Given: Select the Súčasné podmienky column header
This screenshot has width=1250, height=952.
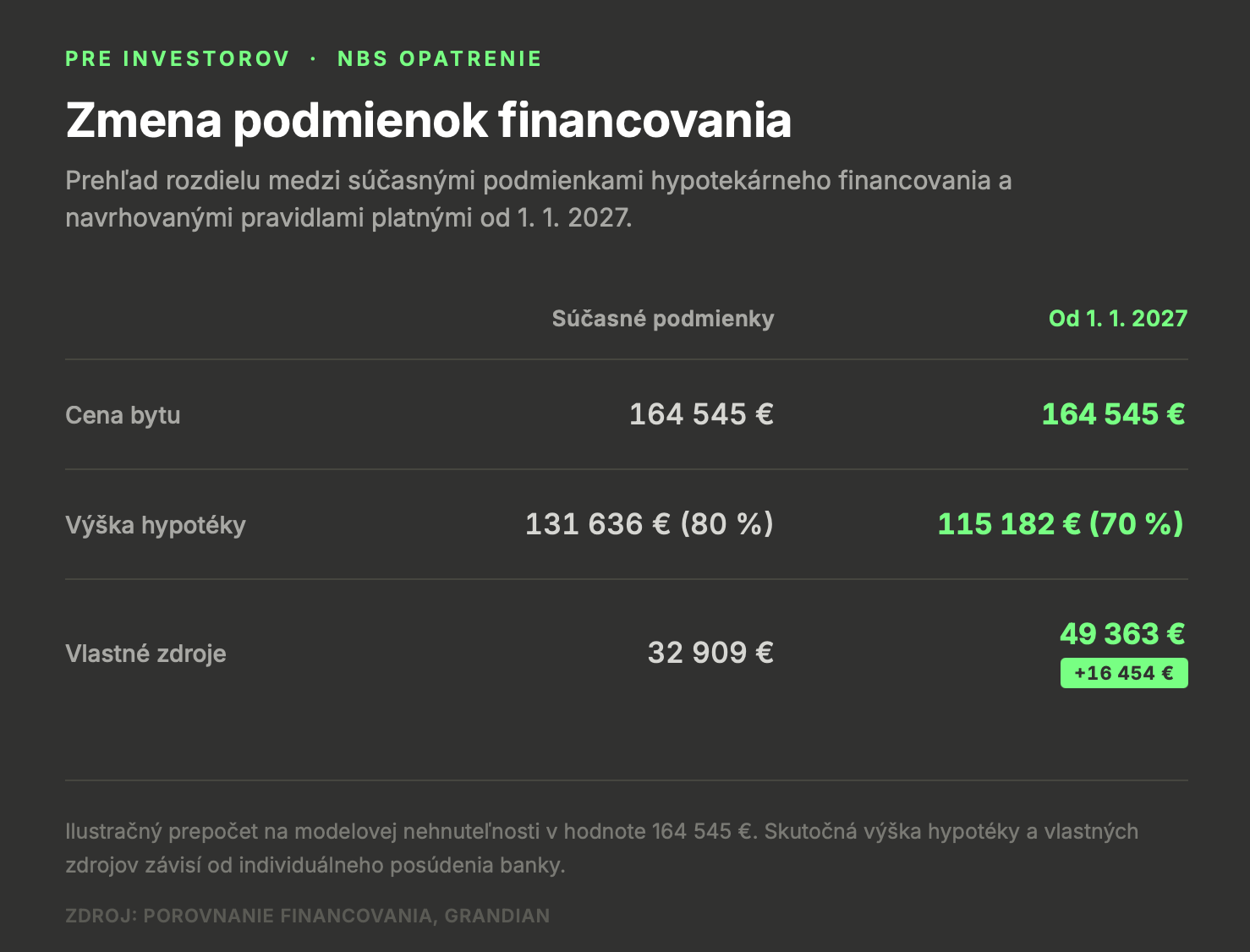Looking at the screenshot, I should (663, 319).
